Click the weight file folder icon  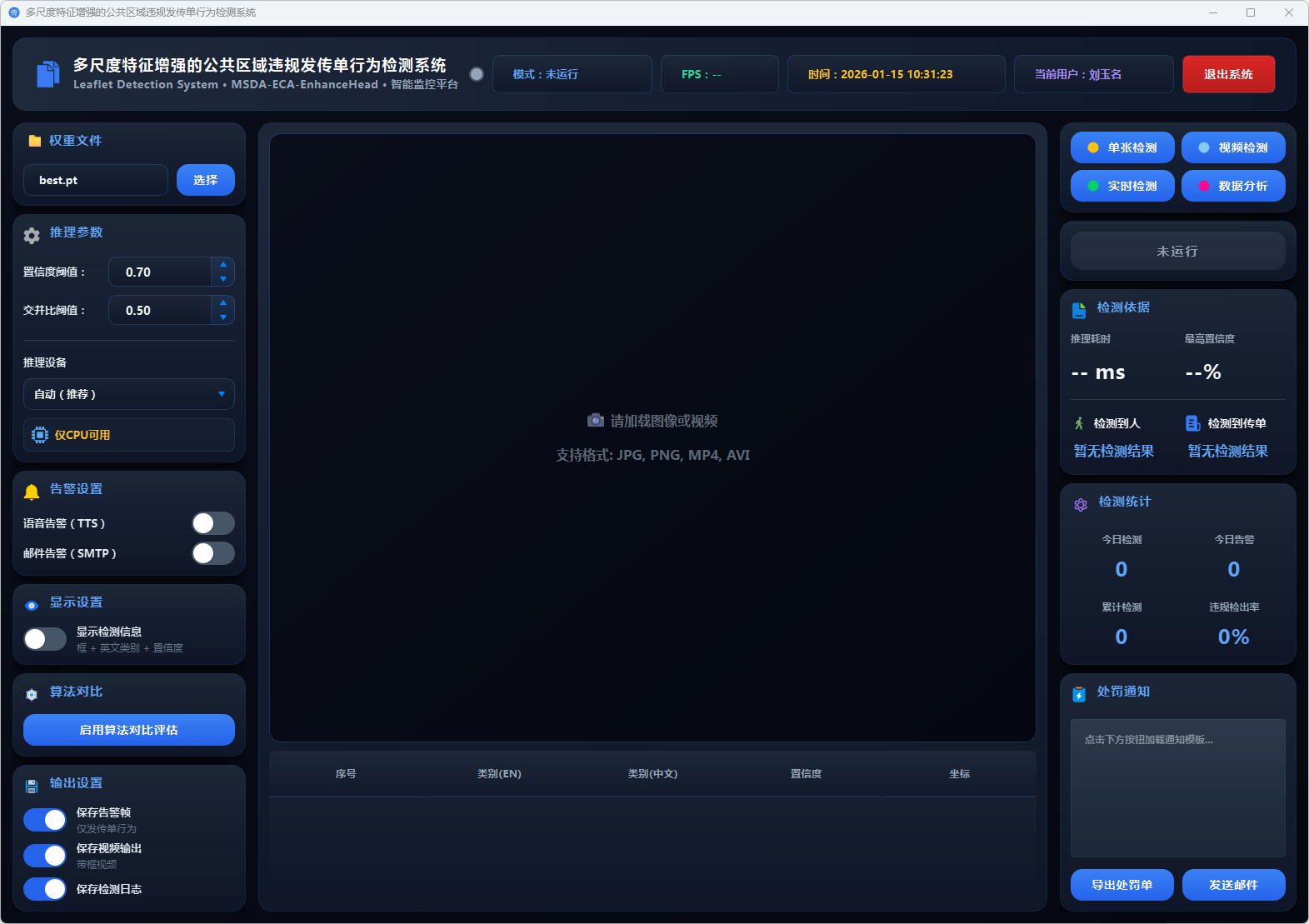click(x=34, y=141)
